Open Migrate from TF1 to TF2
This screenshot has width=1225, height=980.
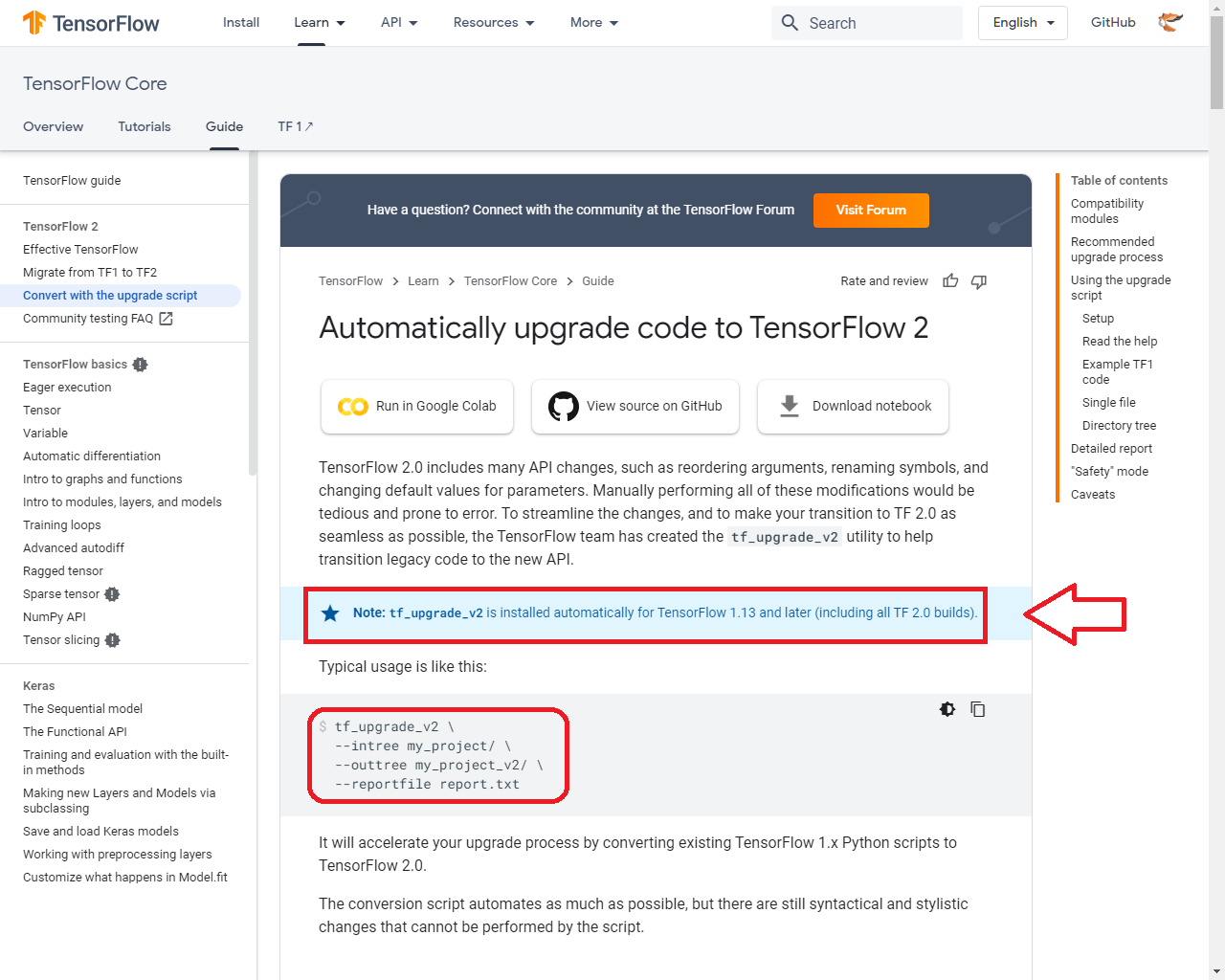click(90, 273)
